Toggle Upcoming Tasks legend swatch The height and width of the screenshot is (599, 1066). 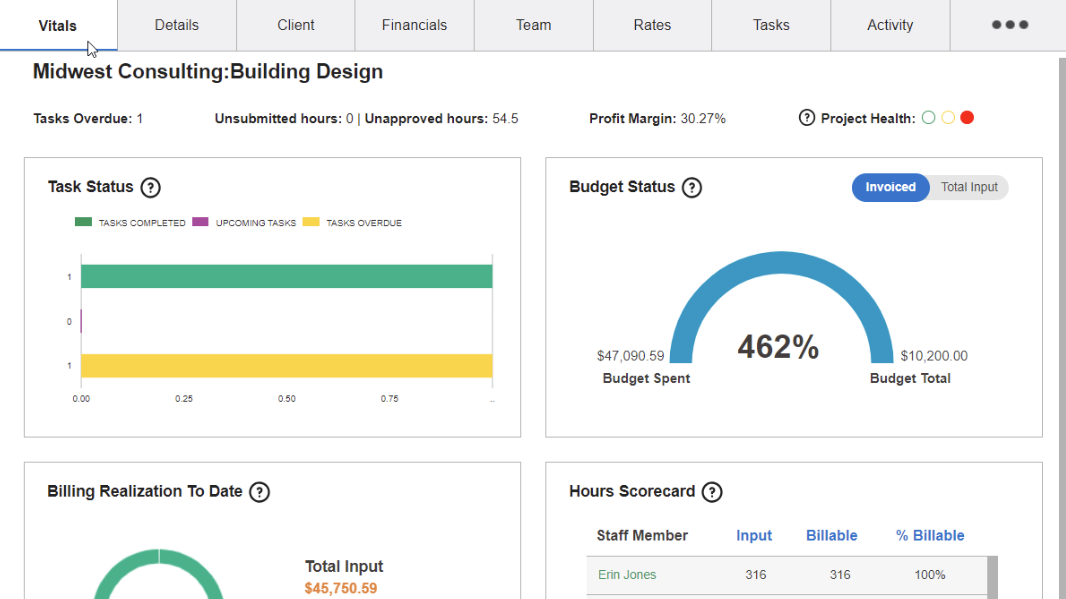click(x=200, y=222)
